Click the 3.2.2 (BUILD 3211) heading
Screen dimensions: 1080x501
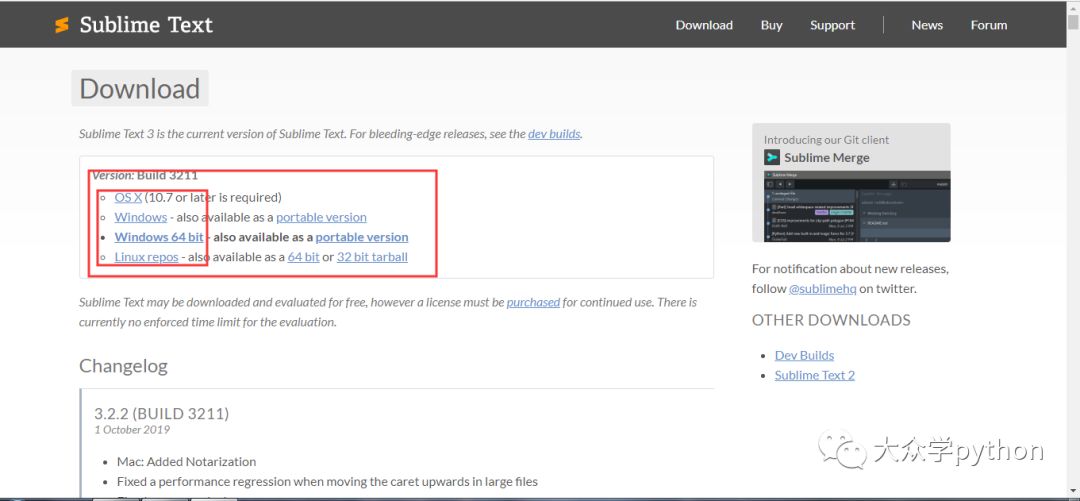coord(161,413)
